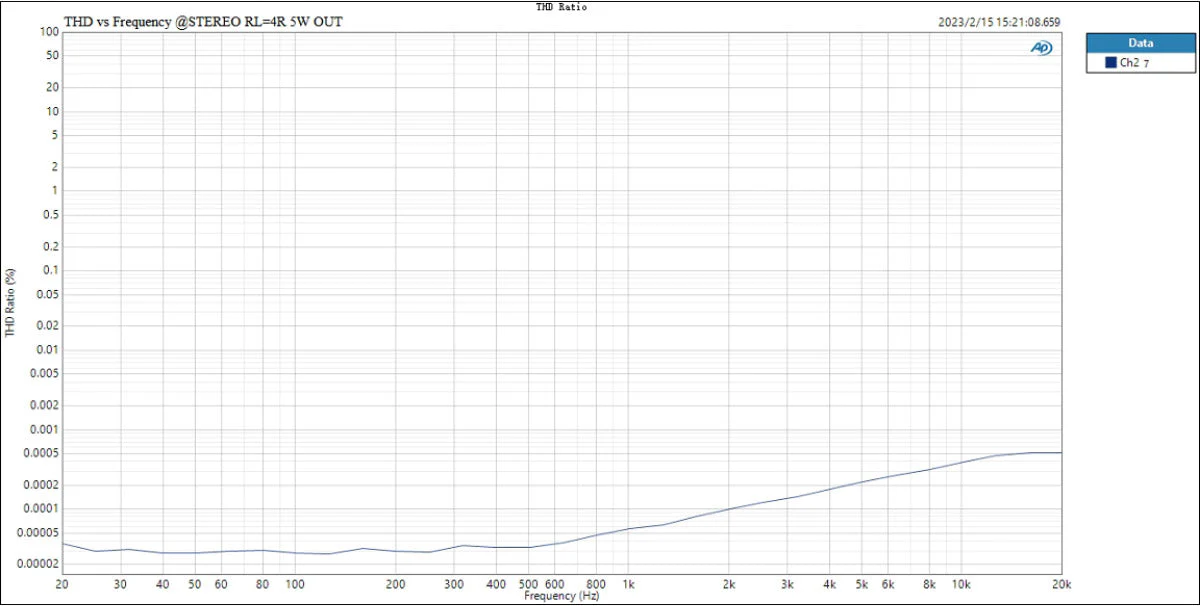Click the 40 tick on the frequency axis

(163, 584)
